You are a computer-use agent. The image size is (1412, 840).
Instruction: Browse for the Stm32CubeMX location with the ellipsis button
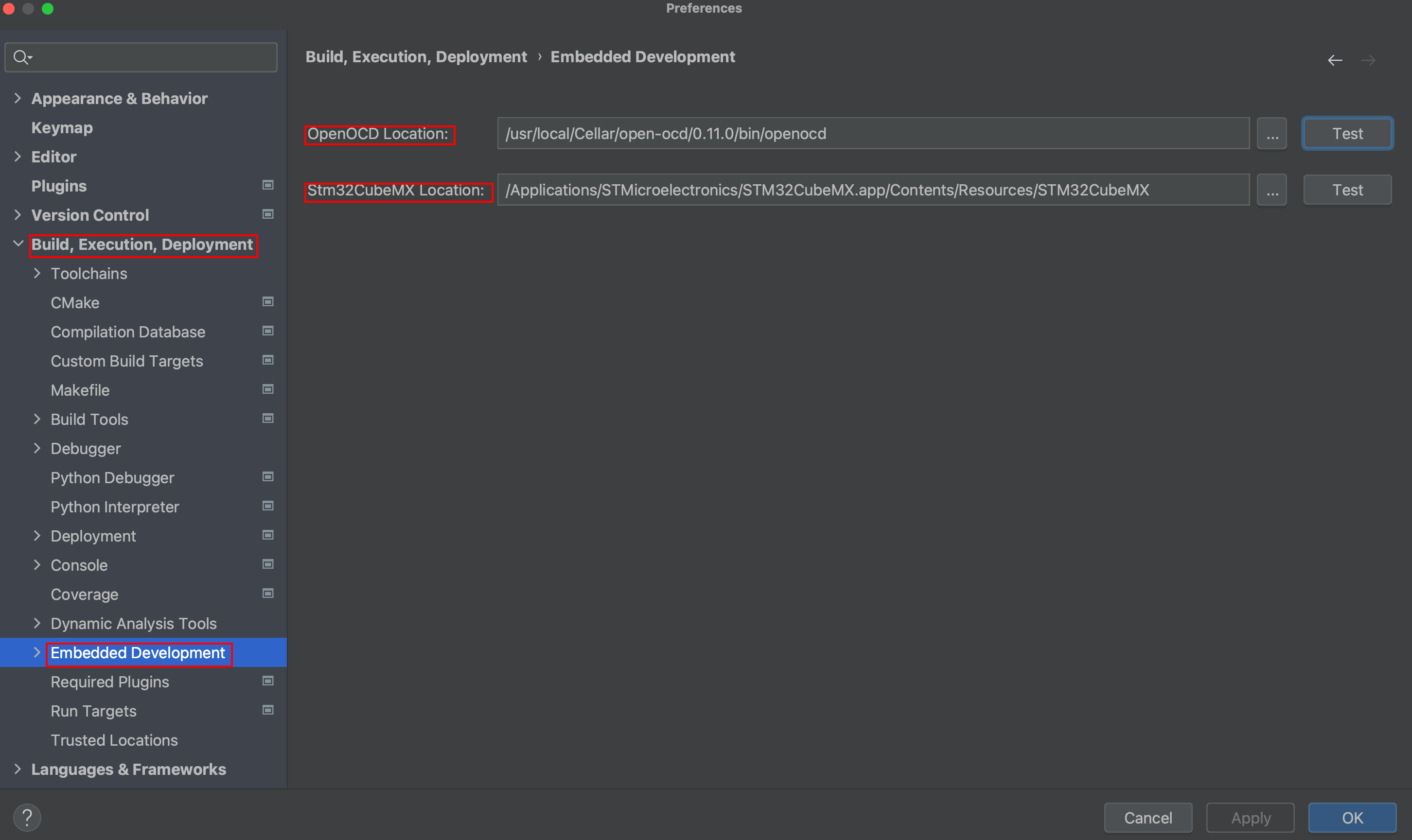[x=1271, y=190]
